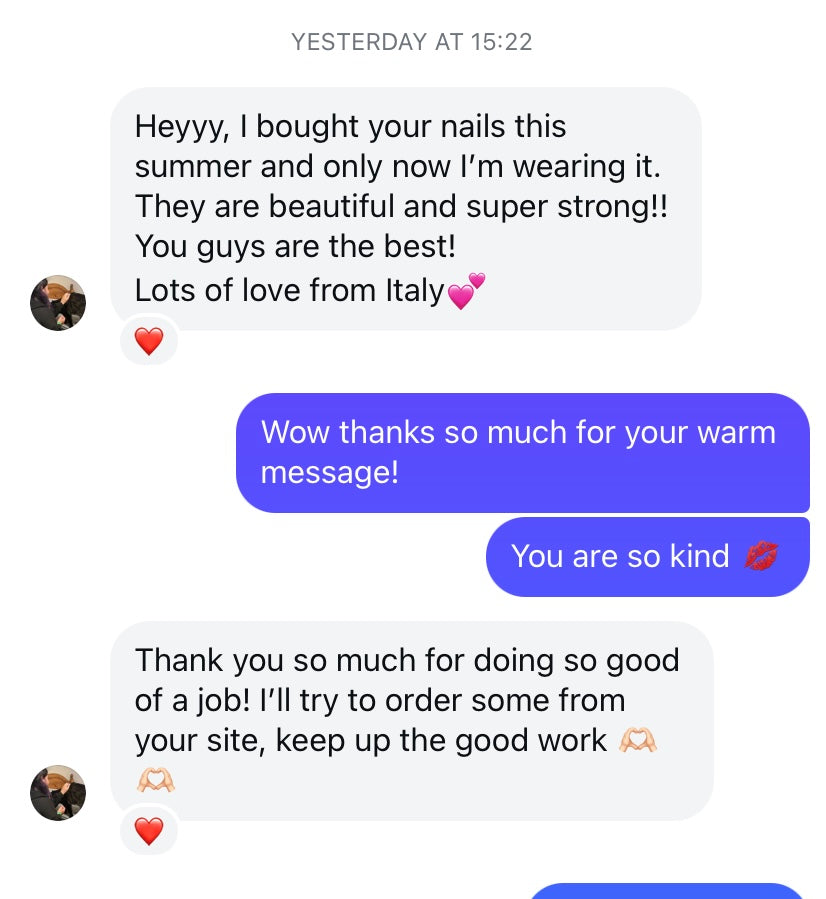Tap the heart reaction under second received message
Image resolution: width=826 pixels, height=899 pixels.
tap(148, 831)
